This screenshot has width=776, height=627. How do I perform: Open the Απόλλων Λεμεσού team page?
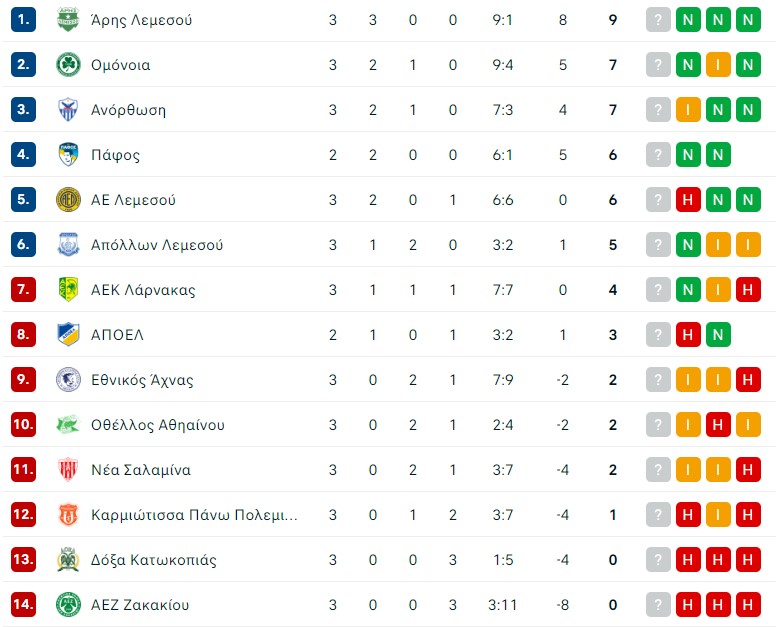[x=156, y=245]
